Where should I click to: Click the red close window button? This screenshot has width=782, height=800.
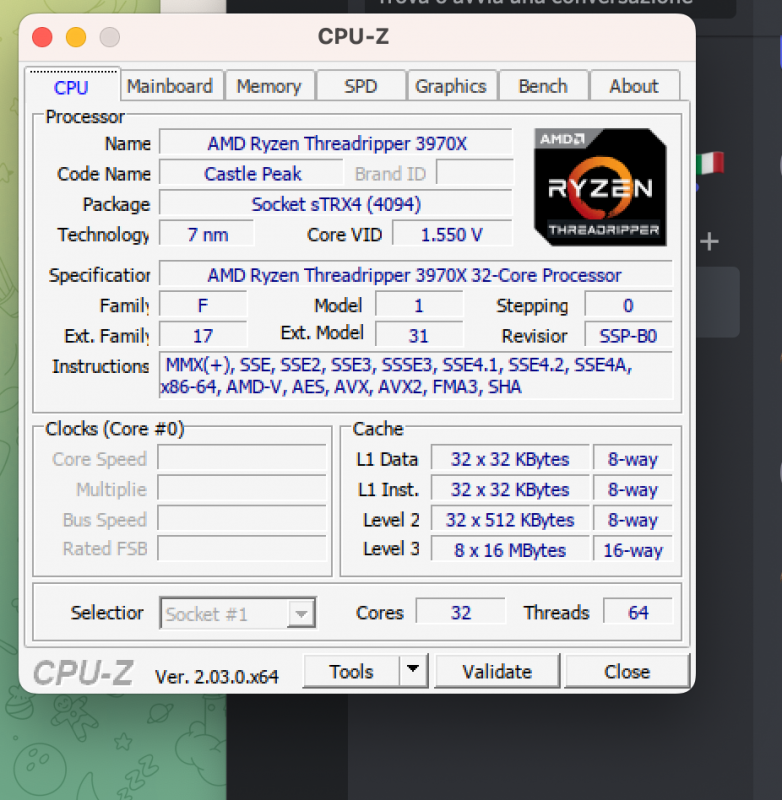coord(42,37)
